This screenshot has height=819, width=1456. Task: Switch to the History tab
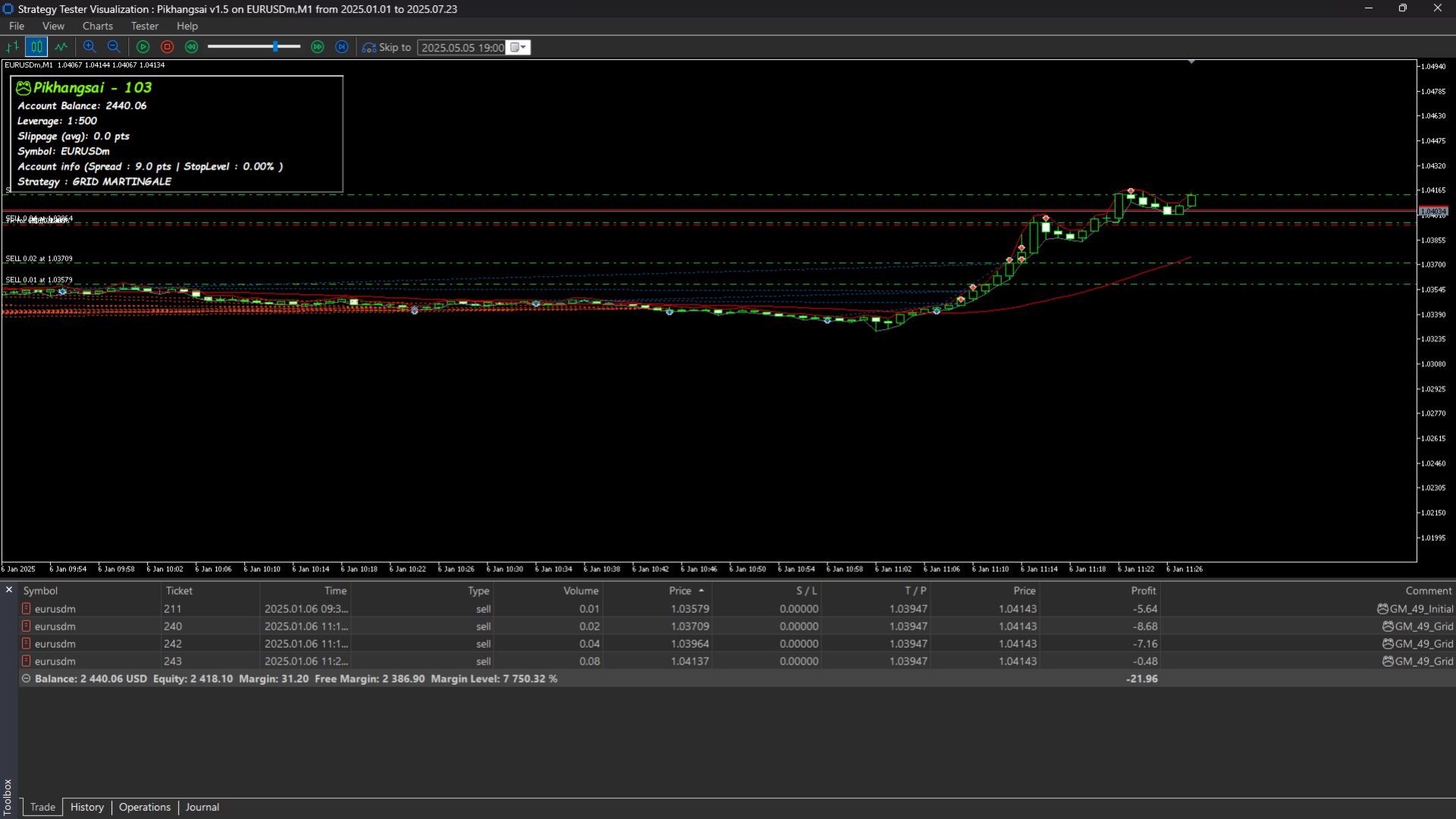(87, 807)
